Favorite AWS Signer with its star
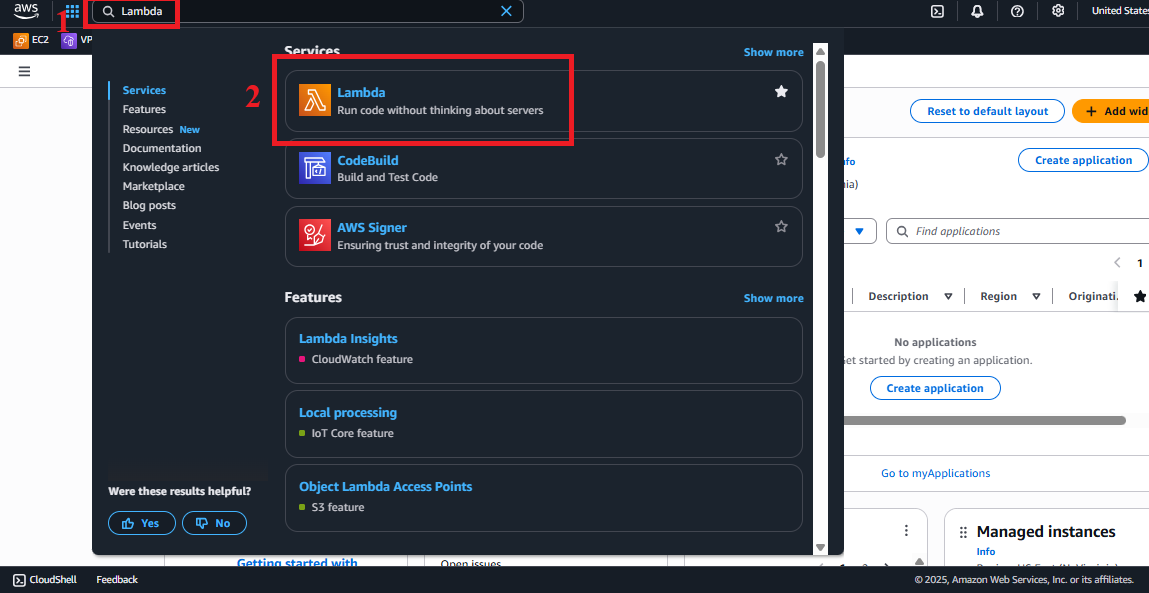Image resolution: width=1149 pixels, height=593 pixels. click(x=781, y=226)
